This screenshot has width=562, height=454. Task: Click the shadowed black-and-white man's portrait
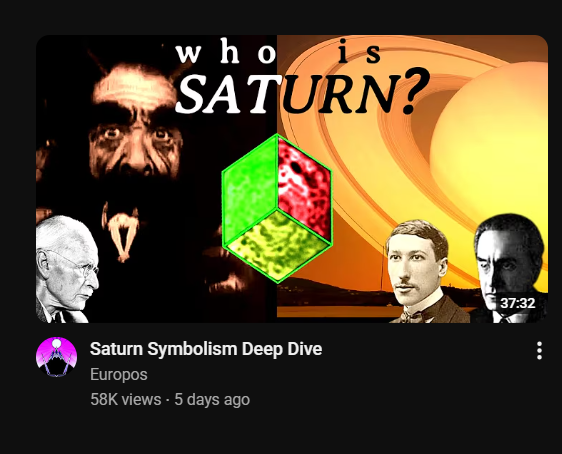510,267
